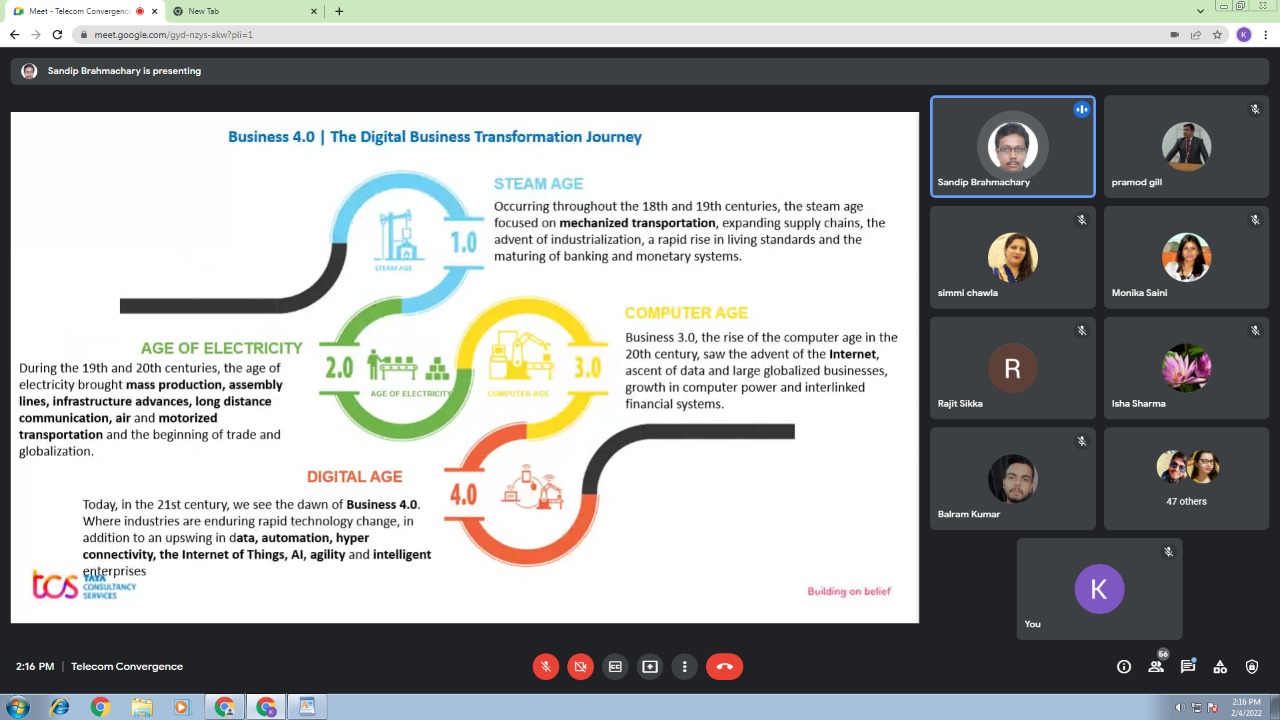The width and height of the screenshot is (1280, 720).
Task: Click the Sandip Brahmachary video tile
Action: (x=1012, y=147)
